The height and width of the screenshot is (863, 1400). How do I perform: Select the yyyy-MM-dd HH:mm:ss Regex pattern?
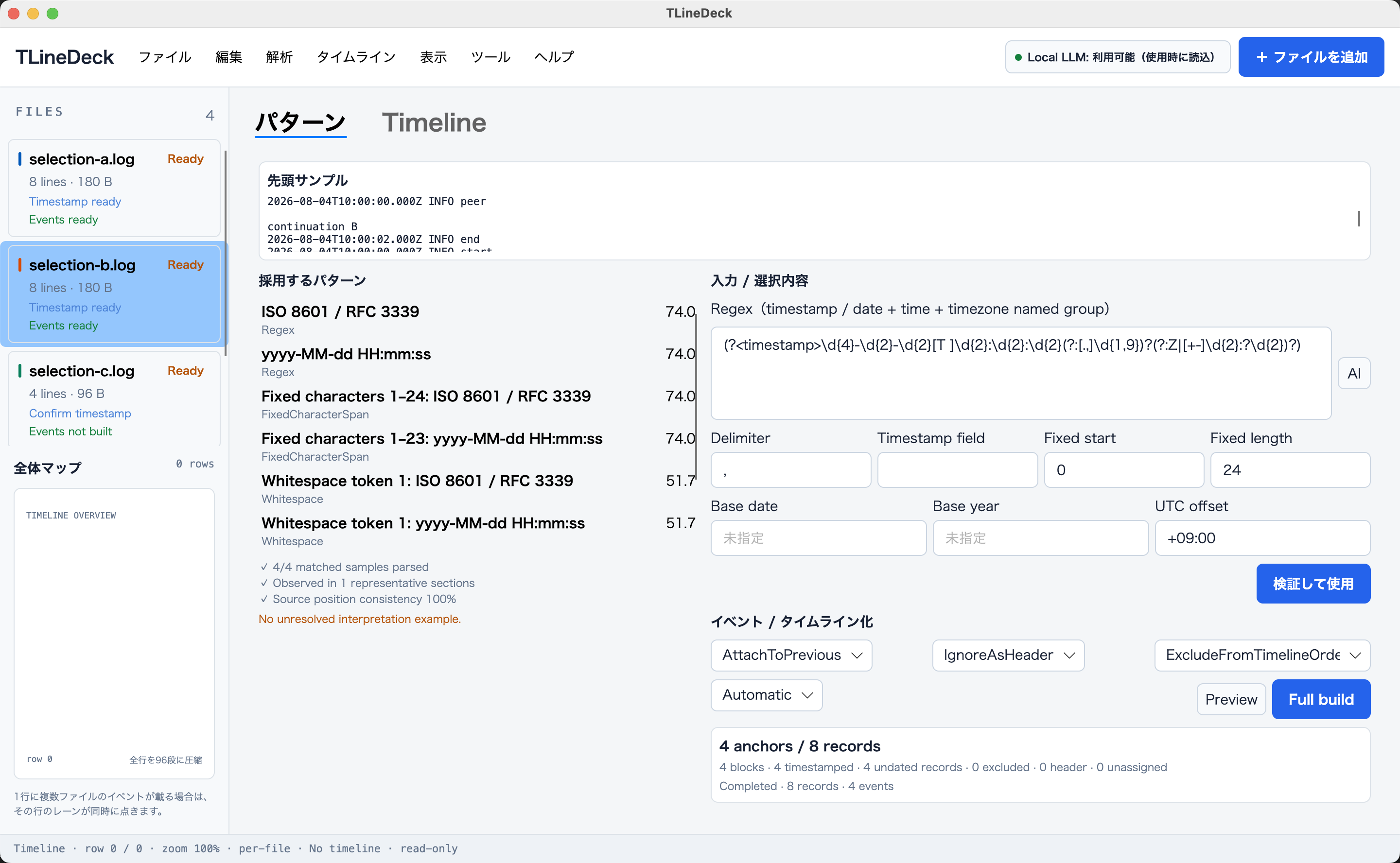tap(477, 362)
